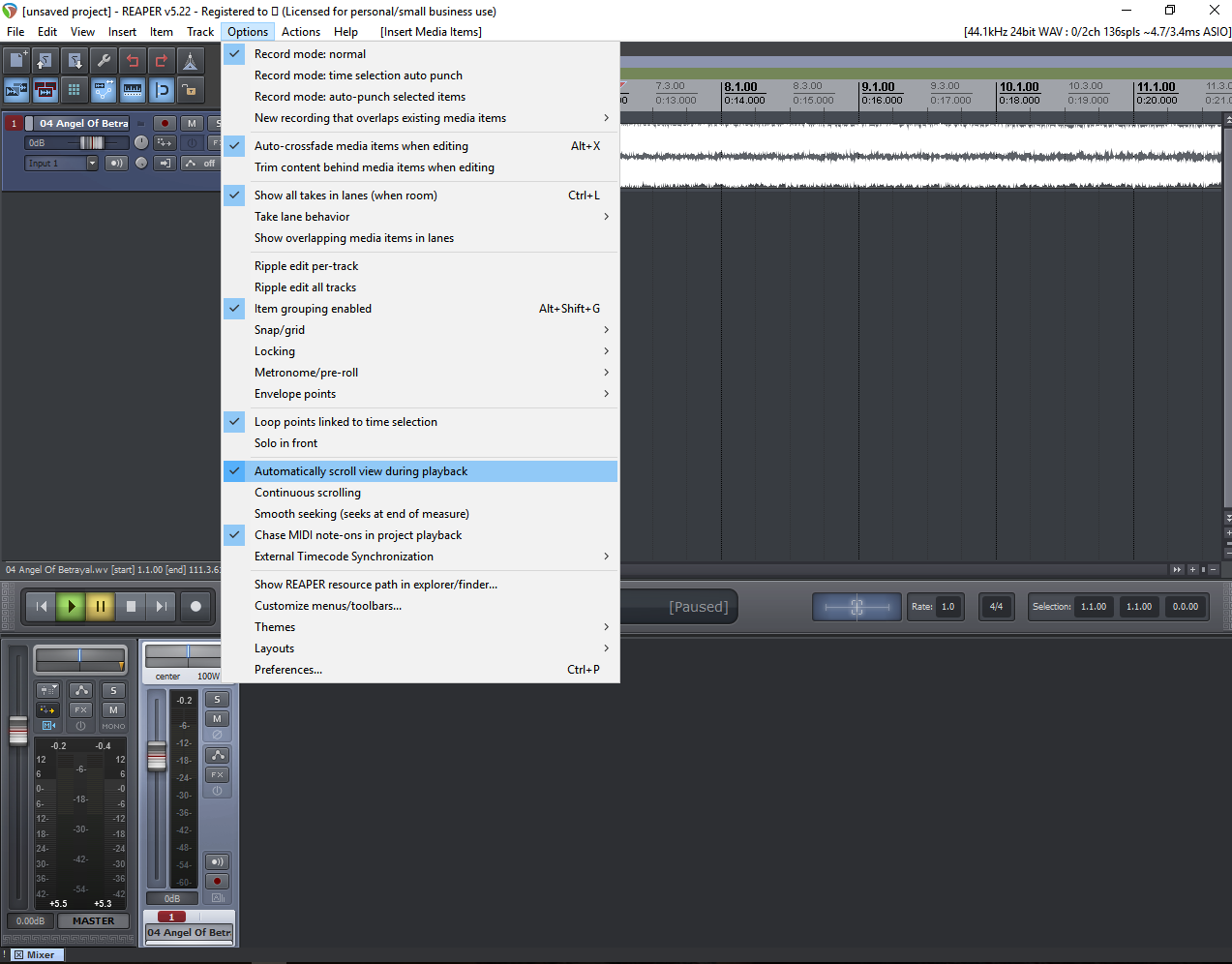Solo the master track in mixer
The height and width of the screenshot is (964, 1232).
pyautogui.click(x=113, y=690)
